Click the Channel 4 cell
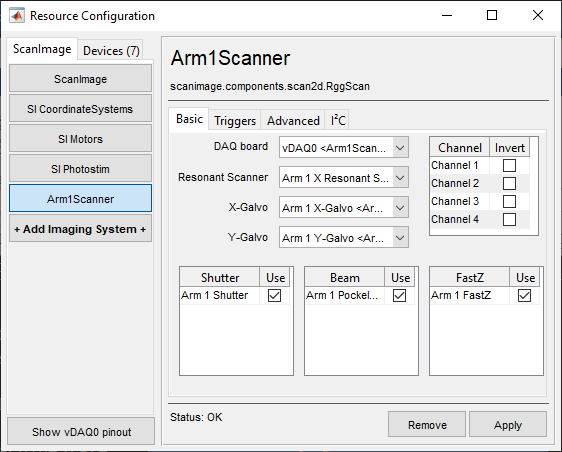 459,219
